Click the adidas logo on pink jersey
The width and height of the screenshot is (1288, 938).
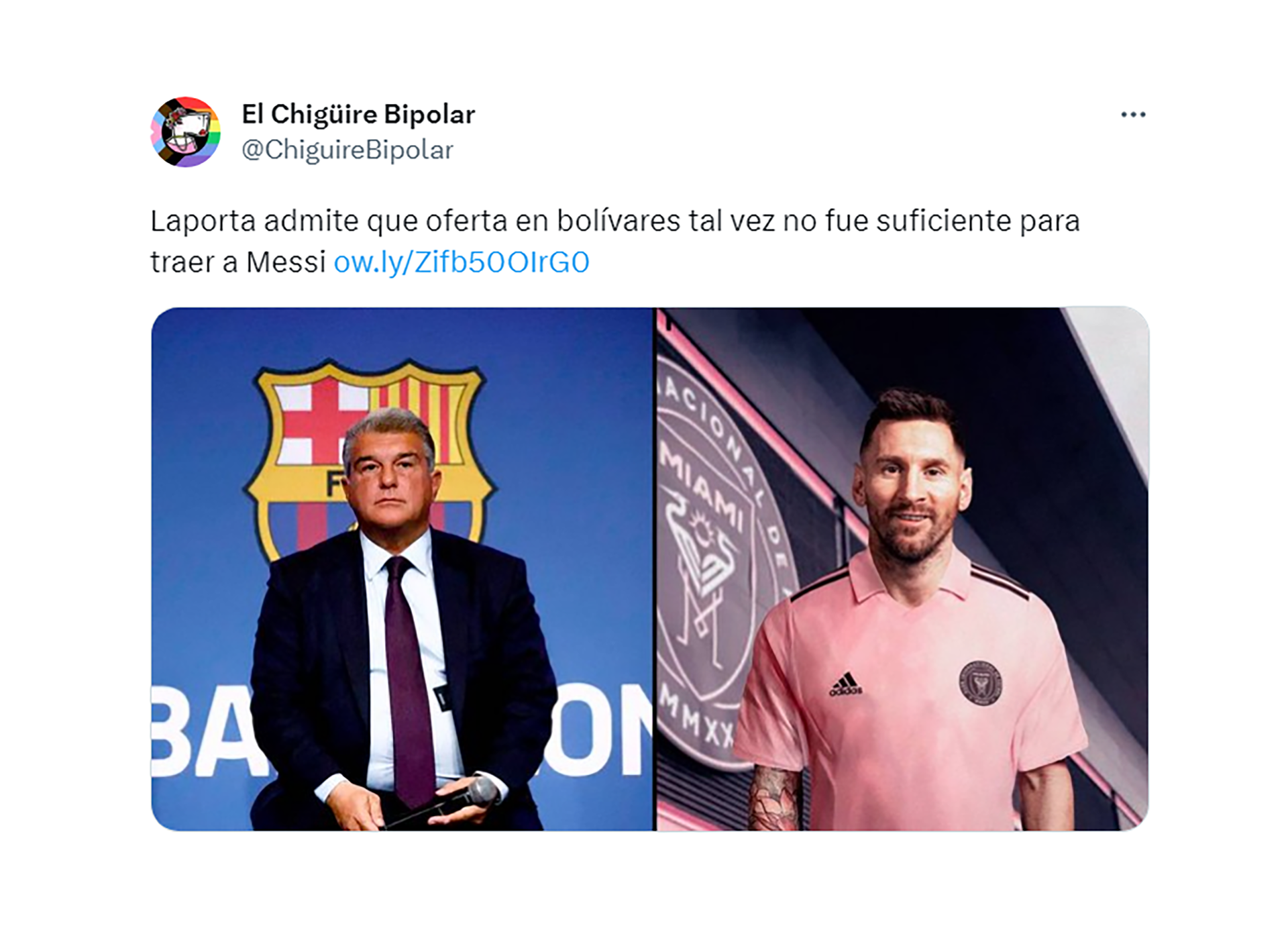click(x=845, y=684)
